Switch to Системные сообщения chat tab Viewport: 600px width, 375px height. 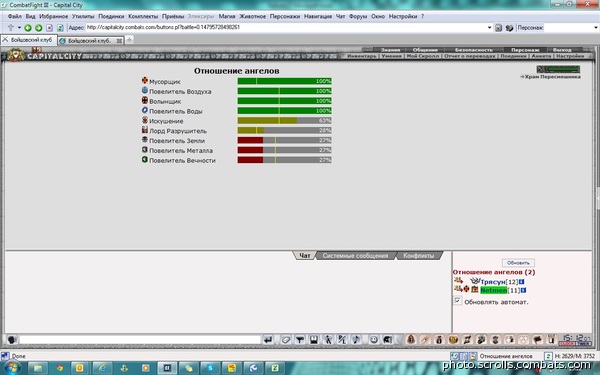pos(355,256)
